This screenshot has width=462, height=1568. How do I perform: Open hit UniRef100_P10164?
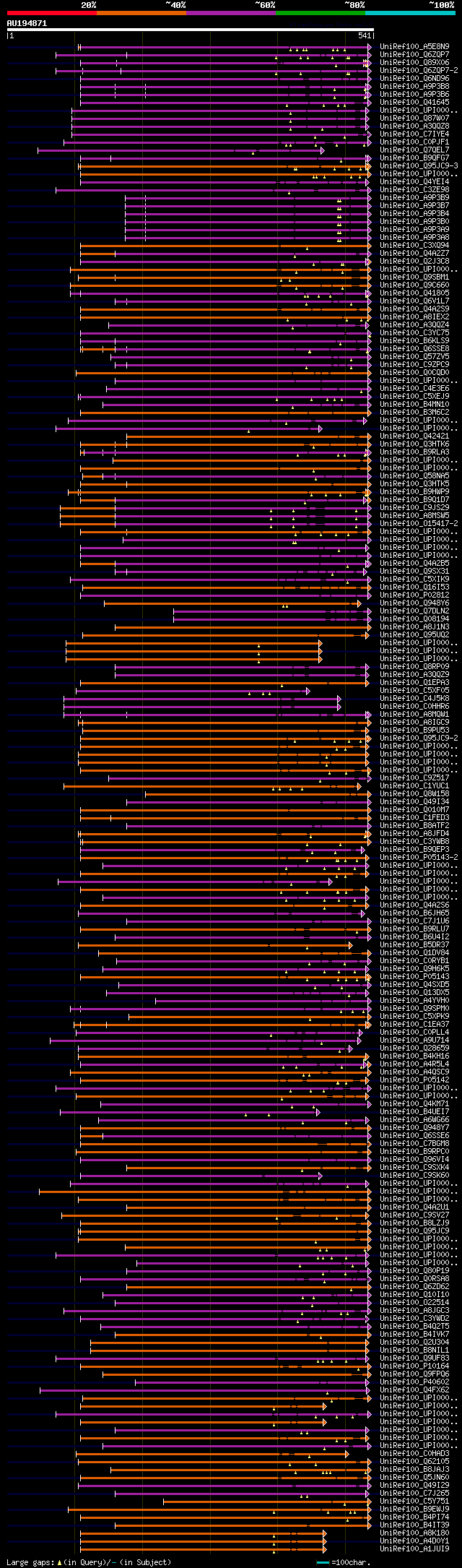click(414, 1366)
